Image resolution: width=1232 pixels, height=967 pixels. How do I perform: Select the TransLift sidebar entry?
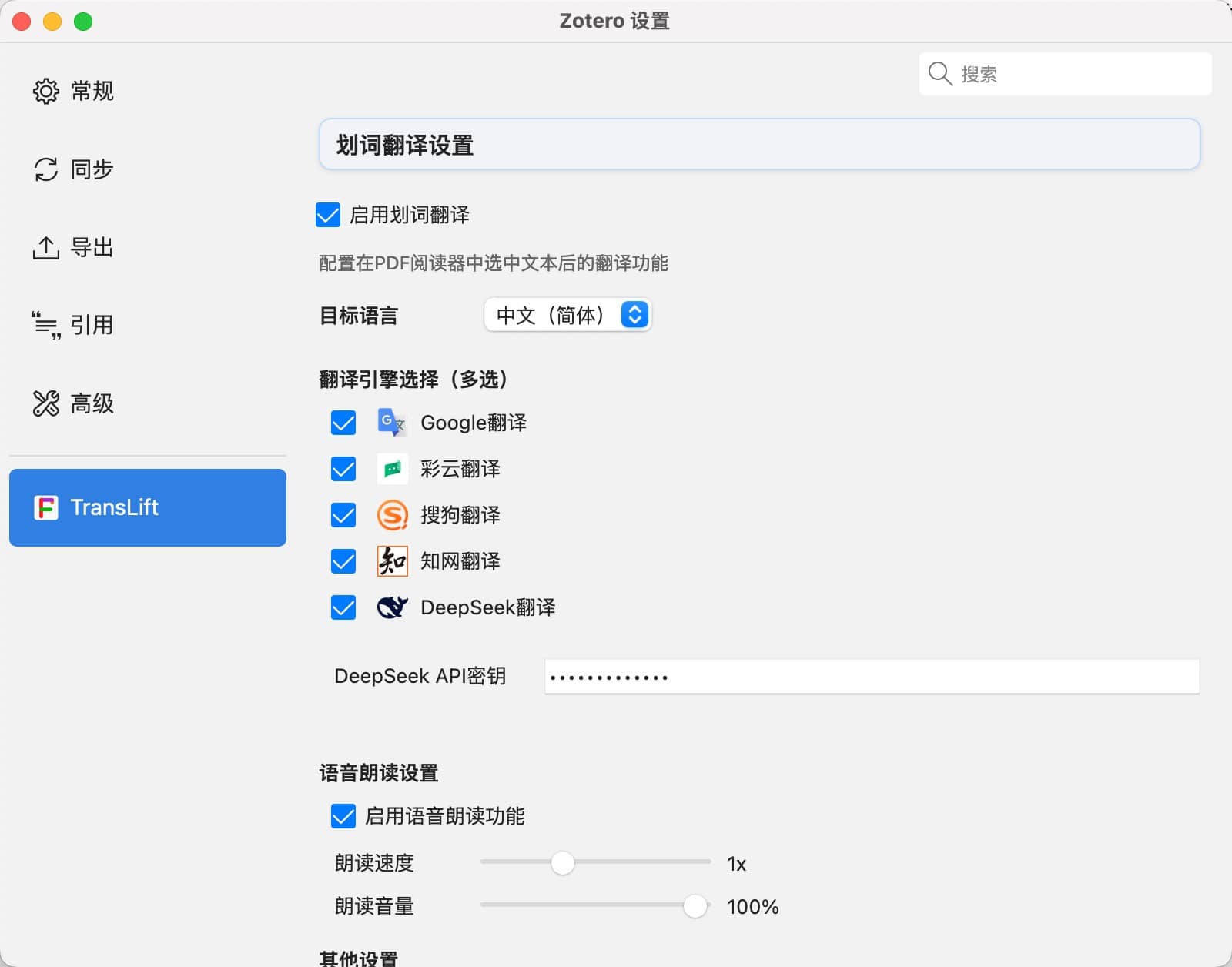click(x=147, y=507)
